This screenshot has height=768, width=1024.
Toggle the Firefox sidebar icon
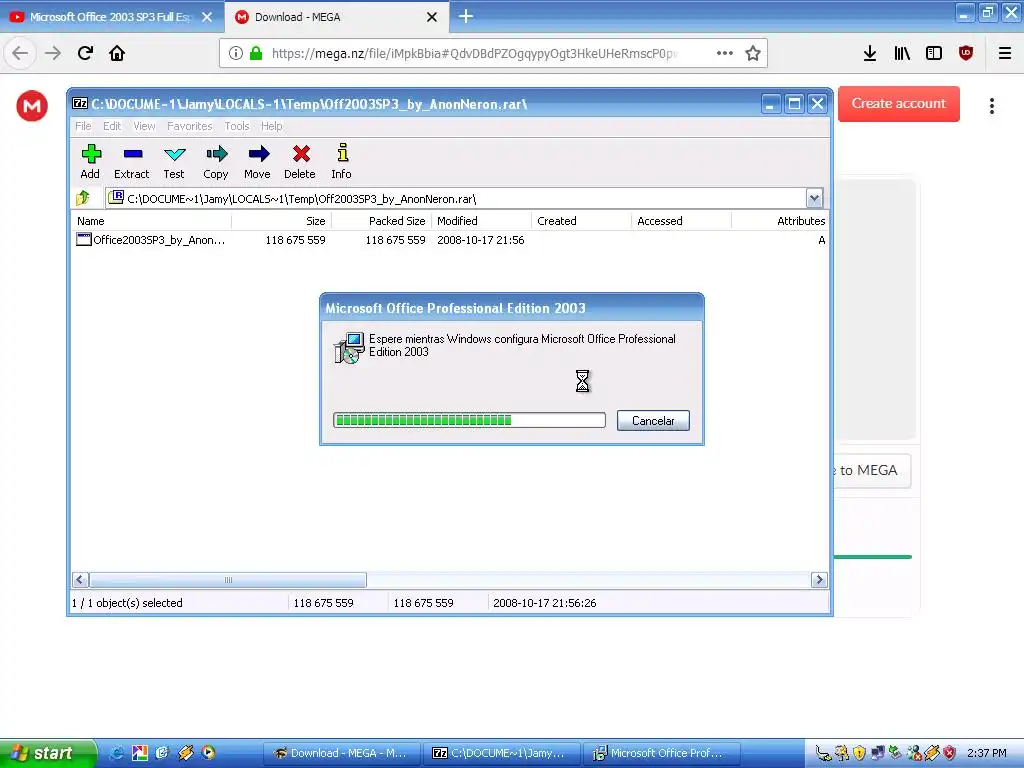pos(934,53)
